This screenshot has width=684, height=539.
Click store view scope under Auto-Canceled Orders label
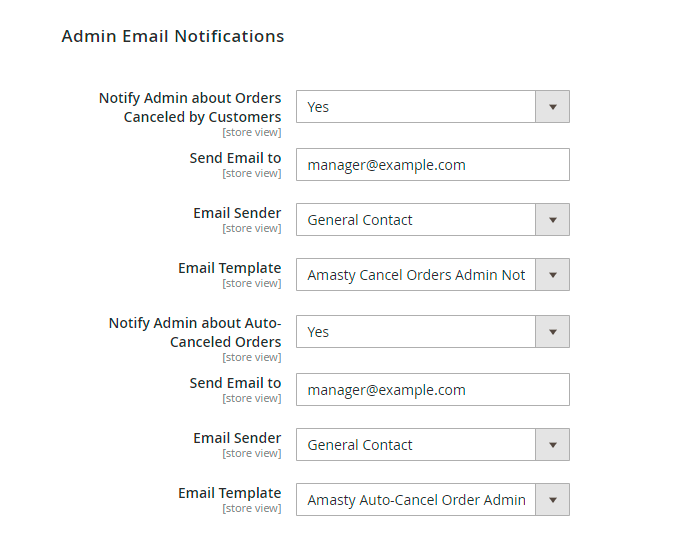coord(251,357)
